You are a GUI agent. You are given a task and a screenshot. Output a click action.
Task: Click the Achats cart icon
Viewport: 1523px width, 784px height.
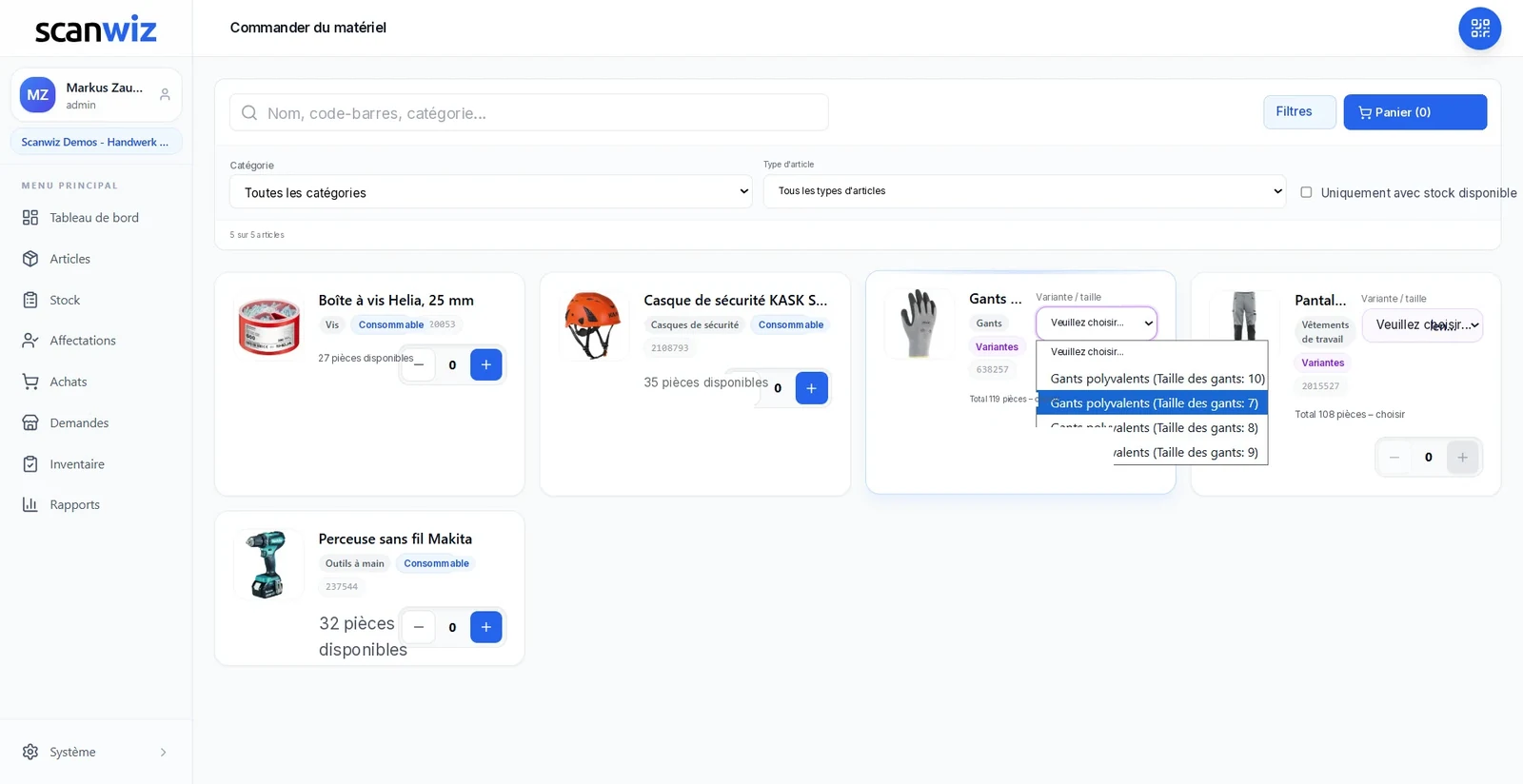click(x=30, y=382)
